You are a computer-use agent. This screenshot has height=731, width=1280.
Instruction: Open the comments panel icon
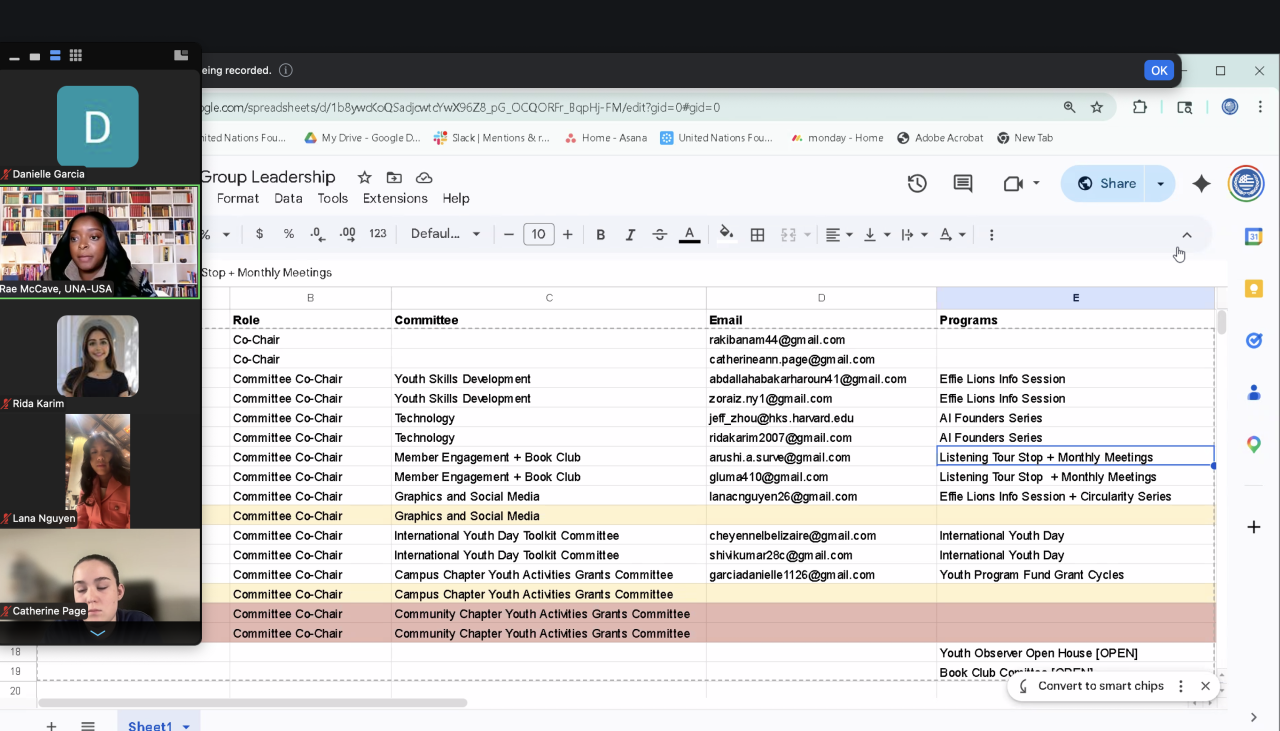click(962, 183)
